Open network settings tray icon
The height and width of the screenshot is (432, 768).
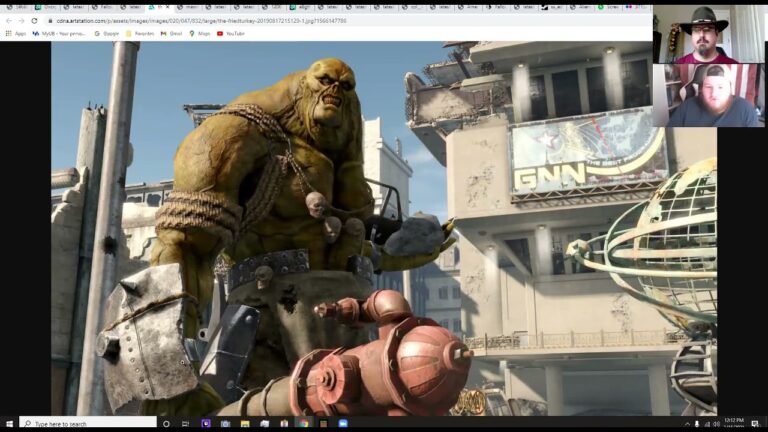click(x=707, y=424)
